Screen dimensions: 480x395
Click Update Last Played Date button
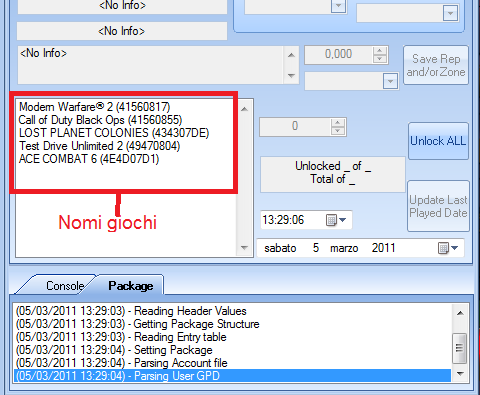[x=438, y=206]
